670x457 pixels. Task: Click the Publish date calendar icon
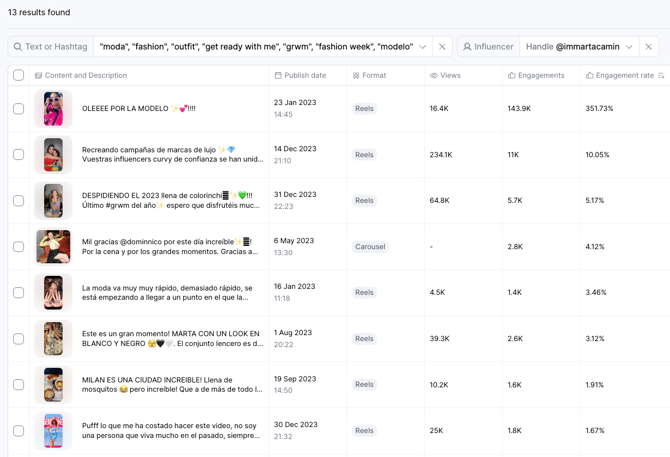(x=278, y=76)
